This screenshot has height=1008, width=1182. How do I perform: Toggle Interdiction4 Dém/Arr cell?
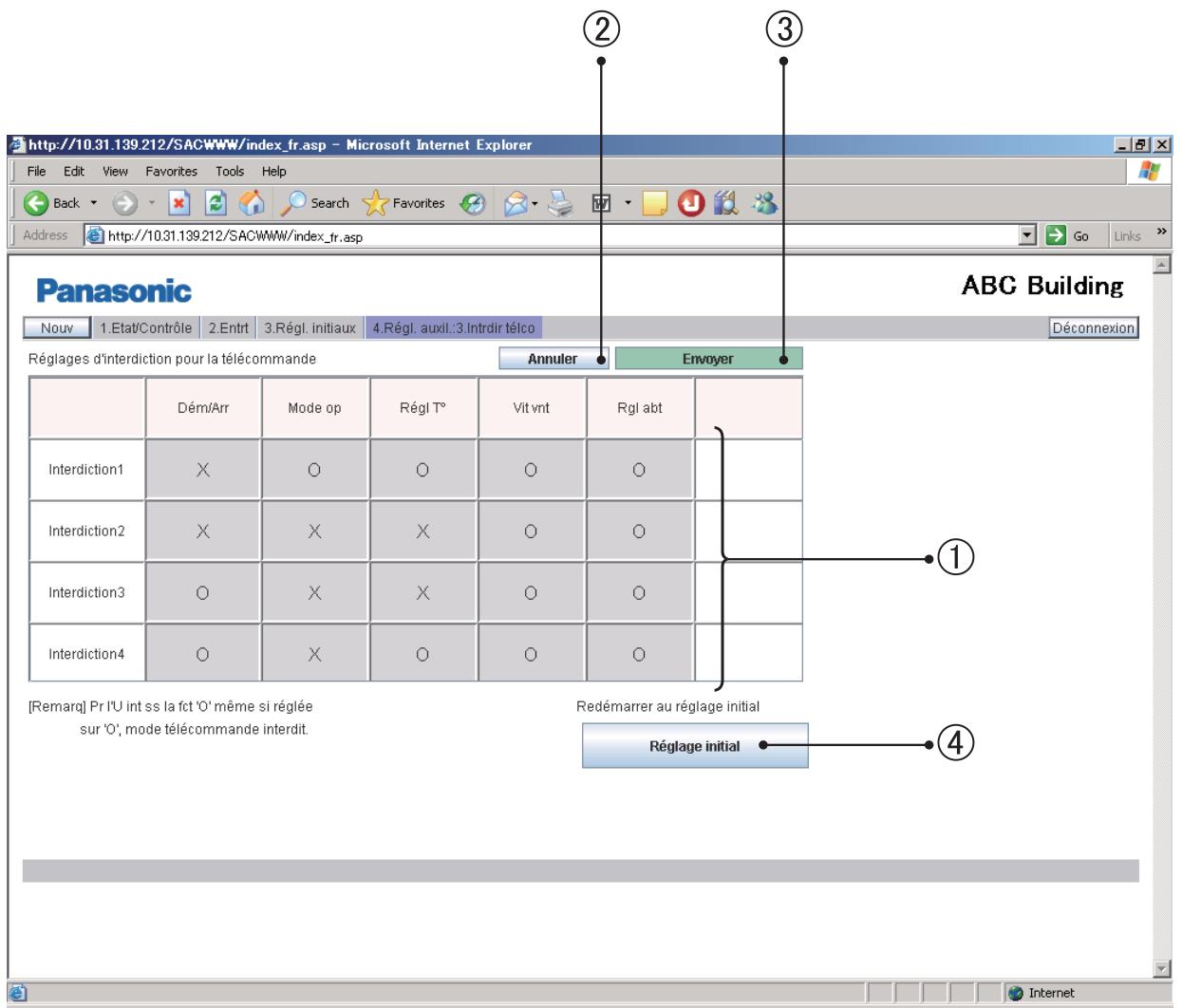(202, 654)
